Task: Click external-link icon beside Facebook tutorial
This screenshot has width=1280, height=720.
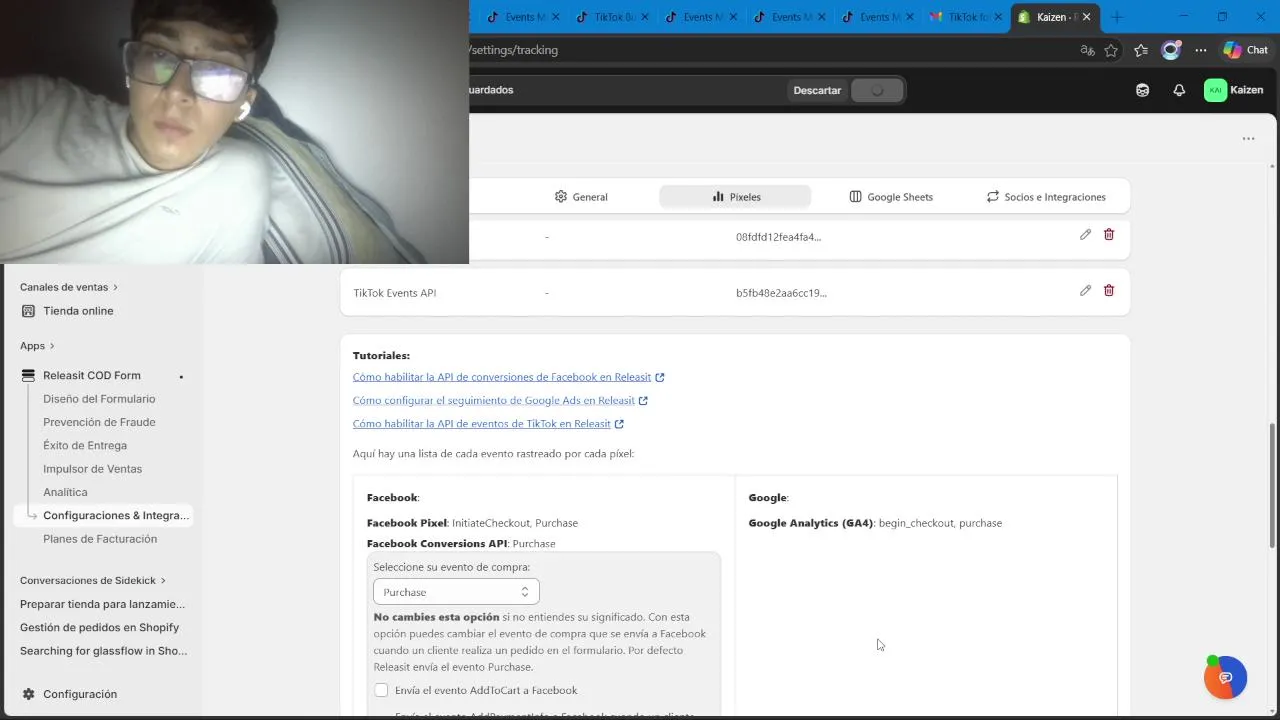Action: pyautogui.click(x=660, y=378)
